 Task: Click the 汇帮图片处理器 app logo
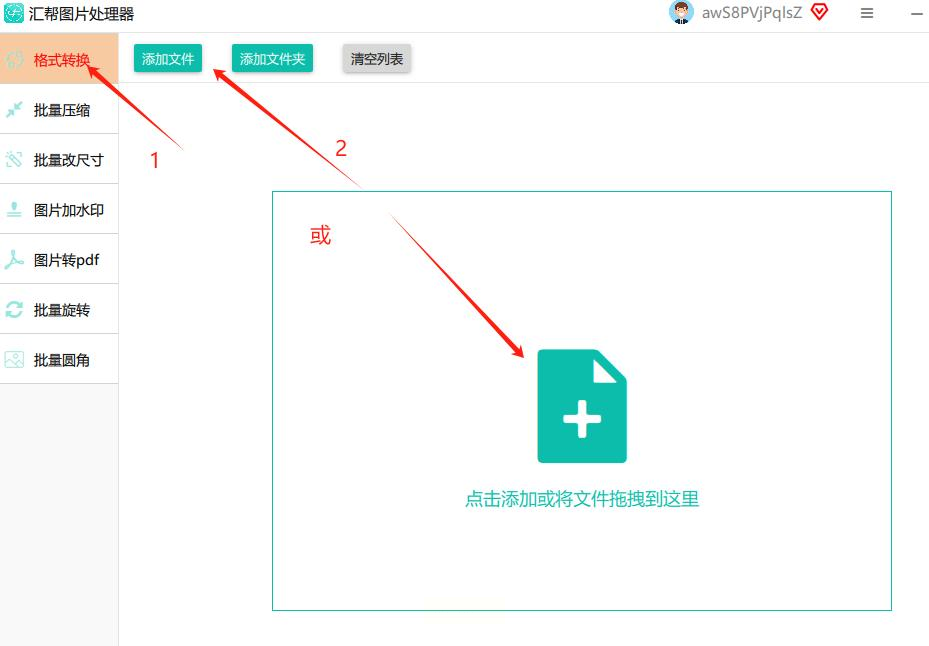14,13
